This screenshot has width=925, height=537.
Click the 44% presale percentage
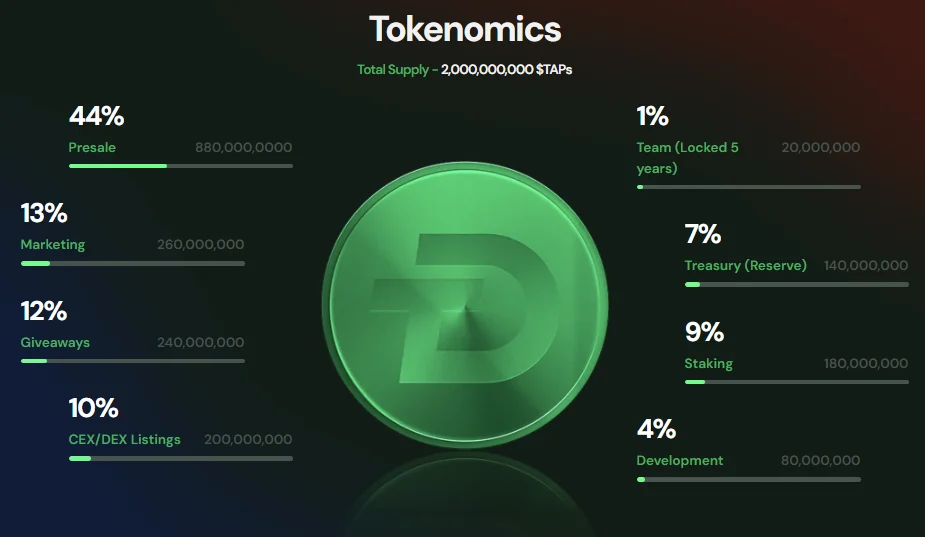point(96,116)
